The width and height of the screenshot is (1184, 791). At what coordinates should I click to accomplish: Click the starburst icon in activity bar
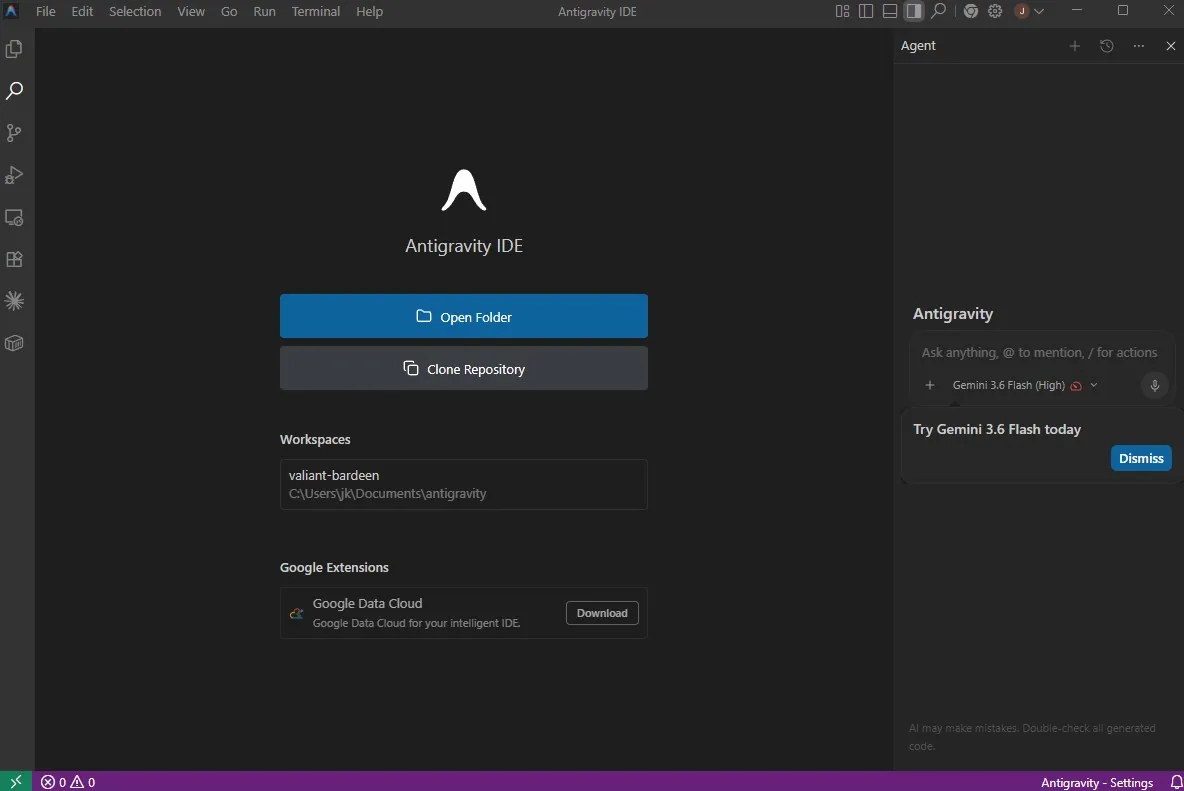click(x=14, y=301)
